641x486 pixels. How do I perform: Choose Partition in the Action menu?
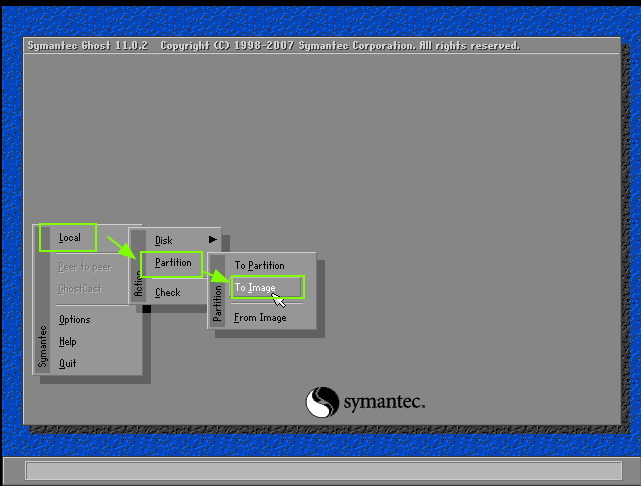173,263
